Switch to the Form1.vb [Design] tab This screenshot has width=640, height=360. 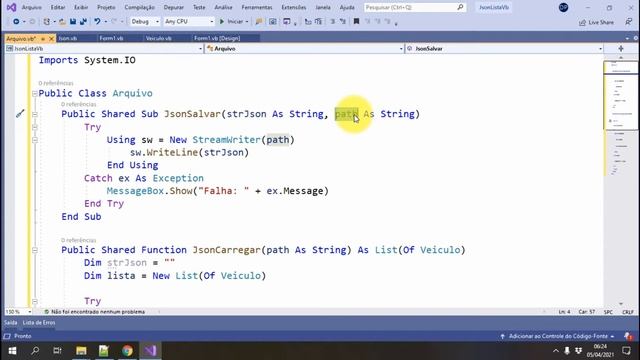(x=217, y=38)
